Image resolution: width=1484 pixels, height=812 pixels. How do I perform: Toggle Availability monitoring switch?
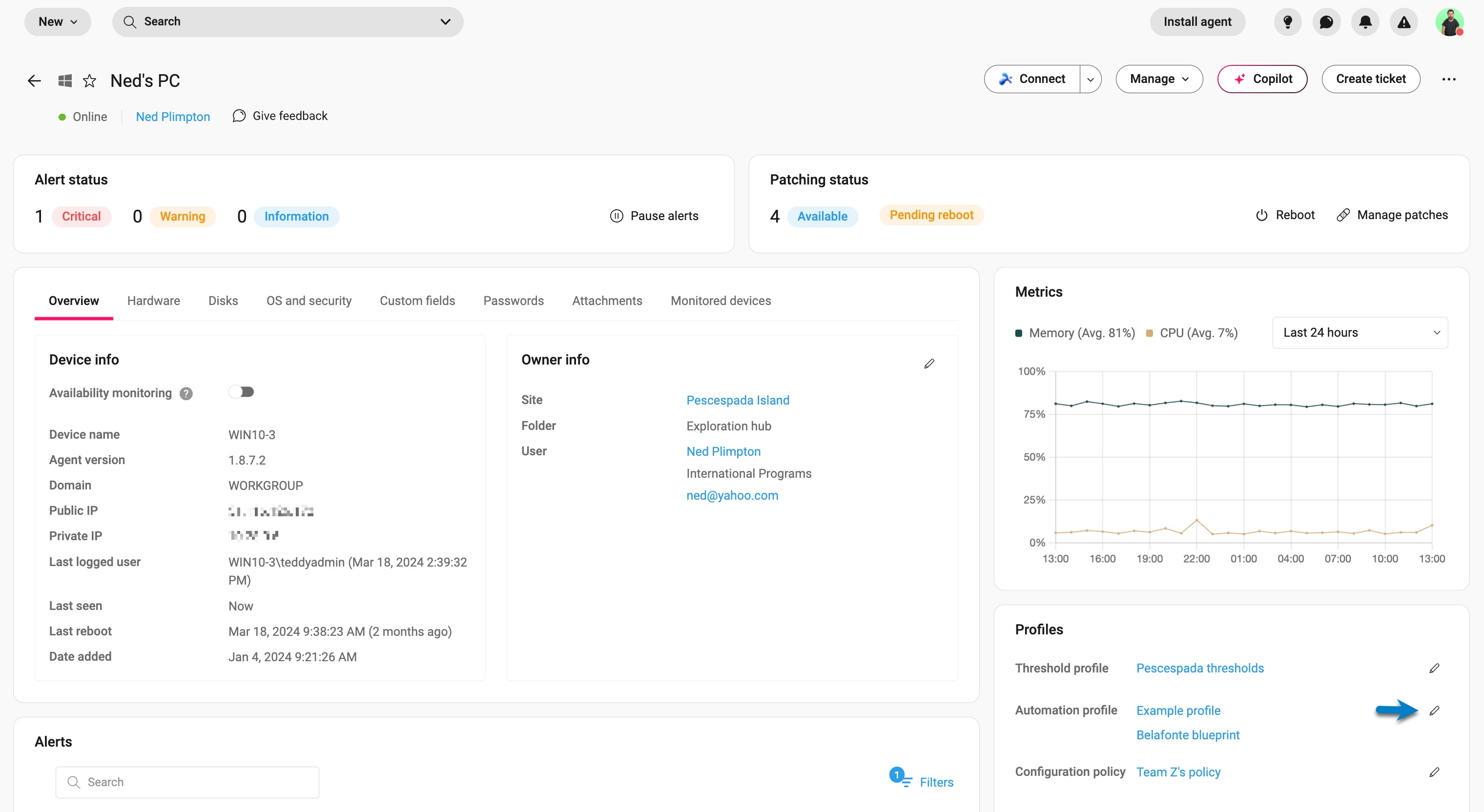pos(241,392)
